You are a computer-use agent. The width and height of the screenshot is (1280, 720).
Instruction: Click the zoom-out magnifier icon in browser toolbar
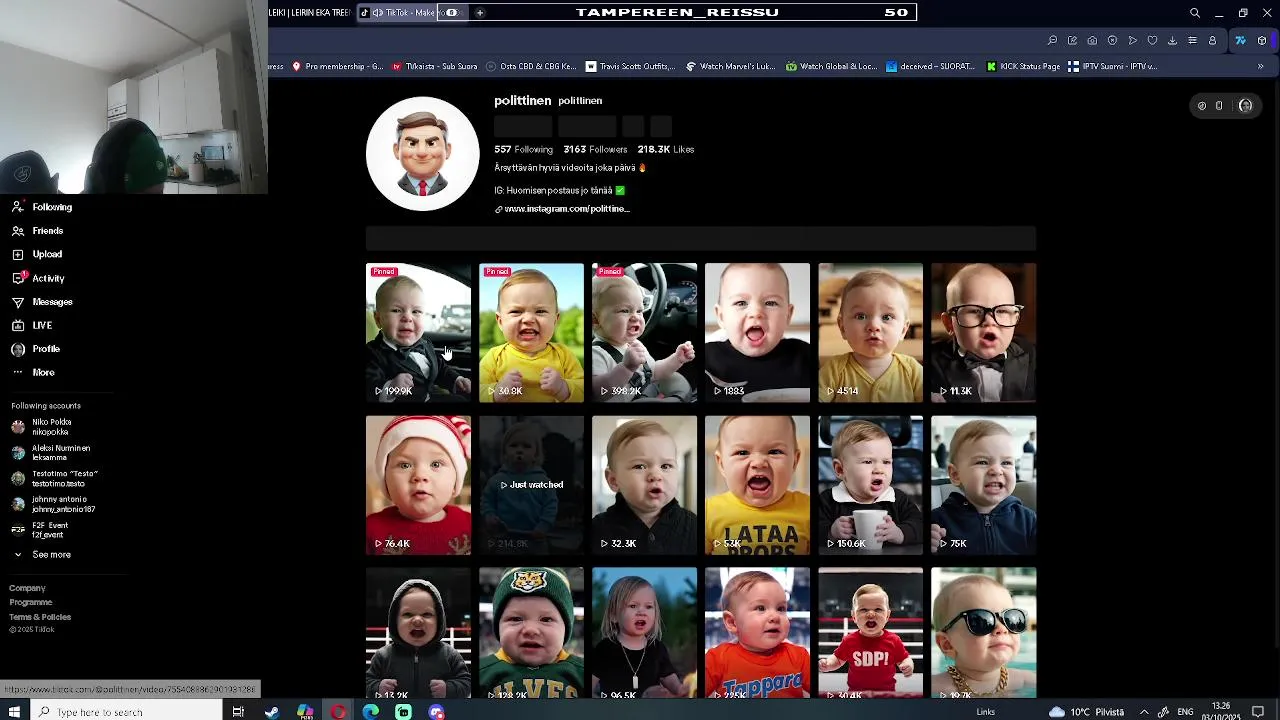pos(1052,41)
